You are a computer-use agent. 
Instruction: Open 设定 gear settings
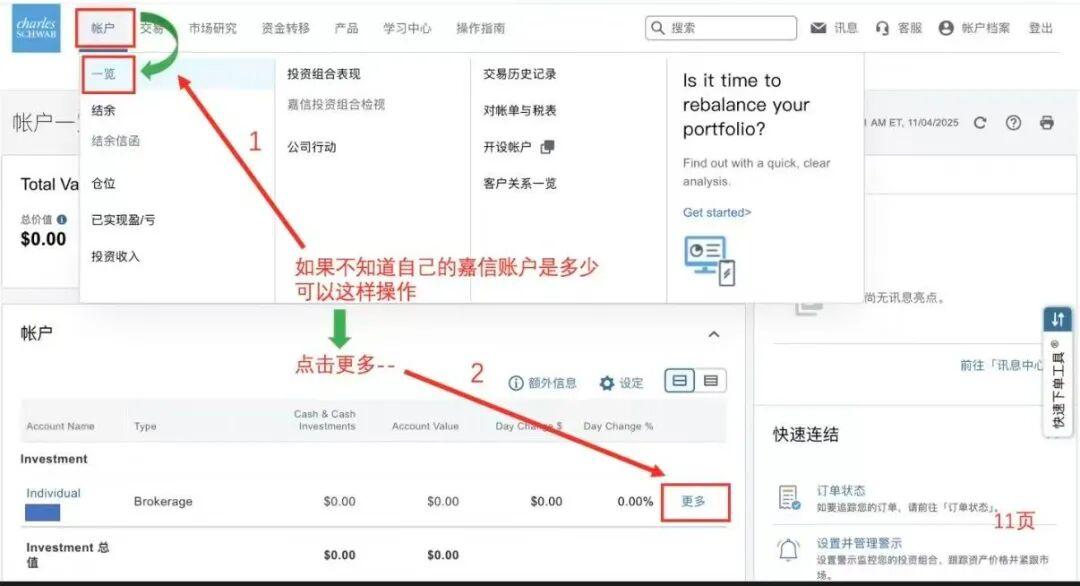point(622,383)
